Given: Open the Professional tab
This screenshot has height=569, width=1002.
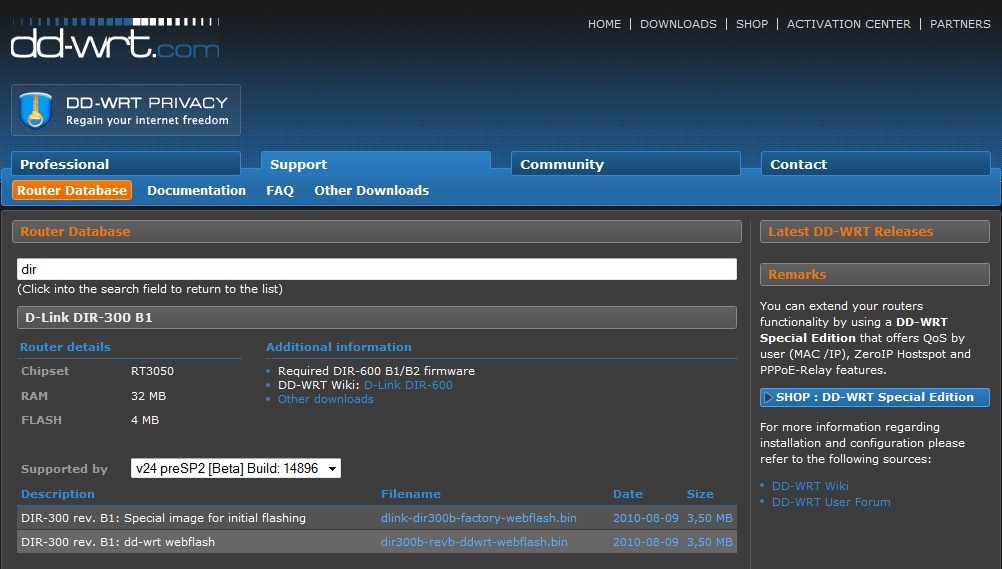Looking at the screenshot, I should [x=126, y=164].
